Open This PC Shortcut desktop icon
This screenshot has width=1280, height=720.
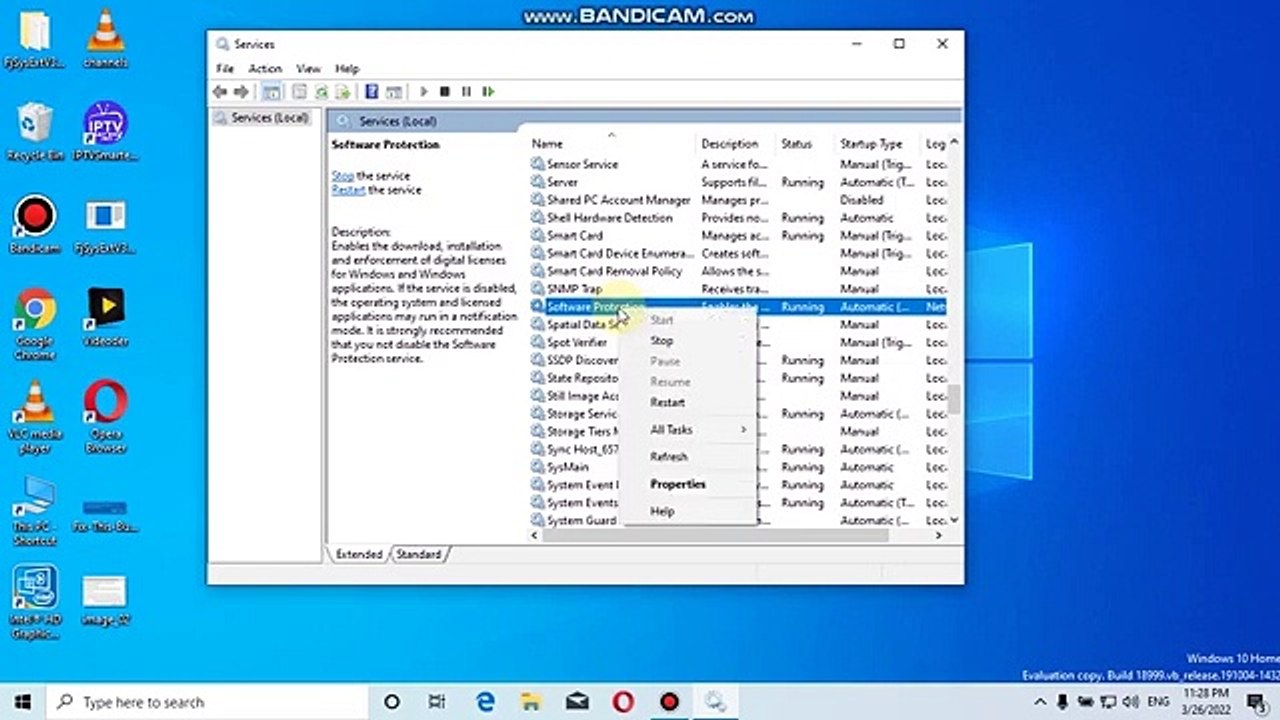[x=35, y=510]
